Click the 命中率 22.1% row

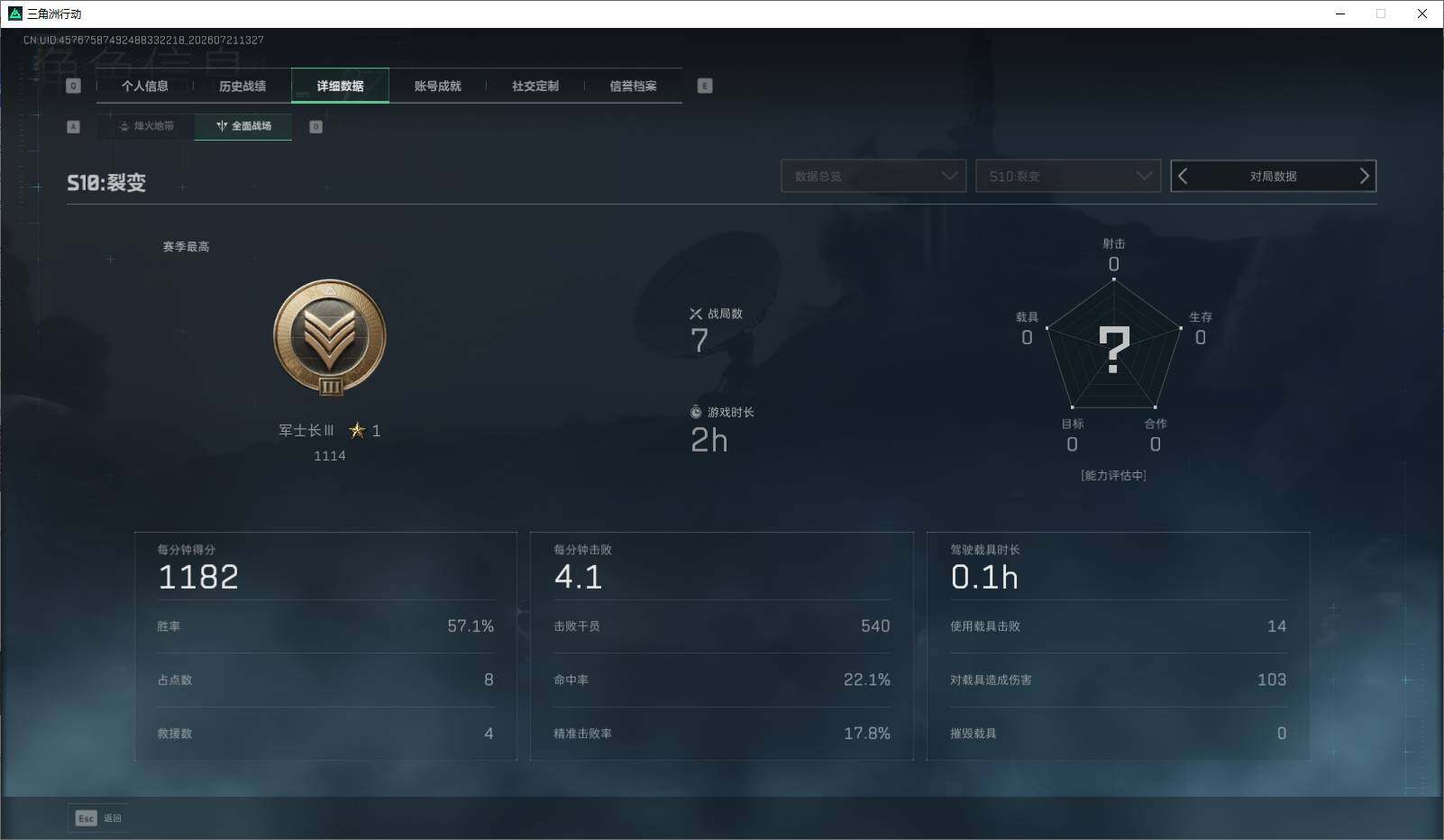coord(722,680)
